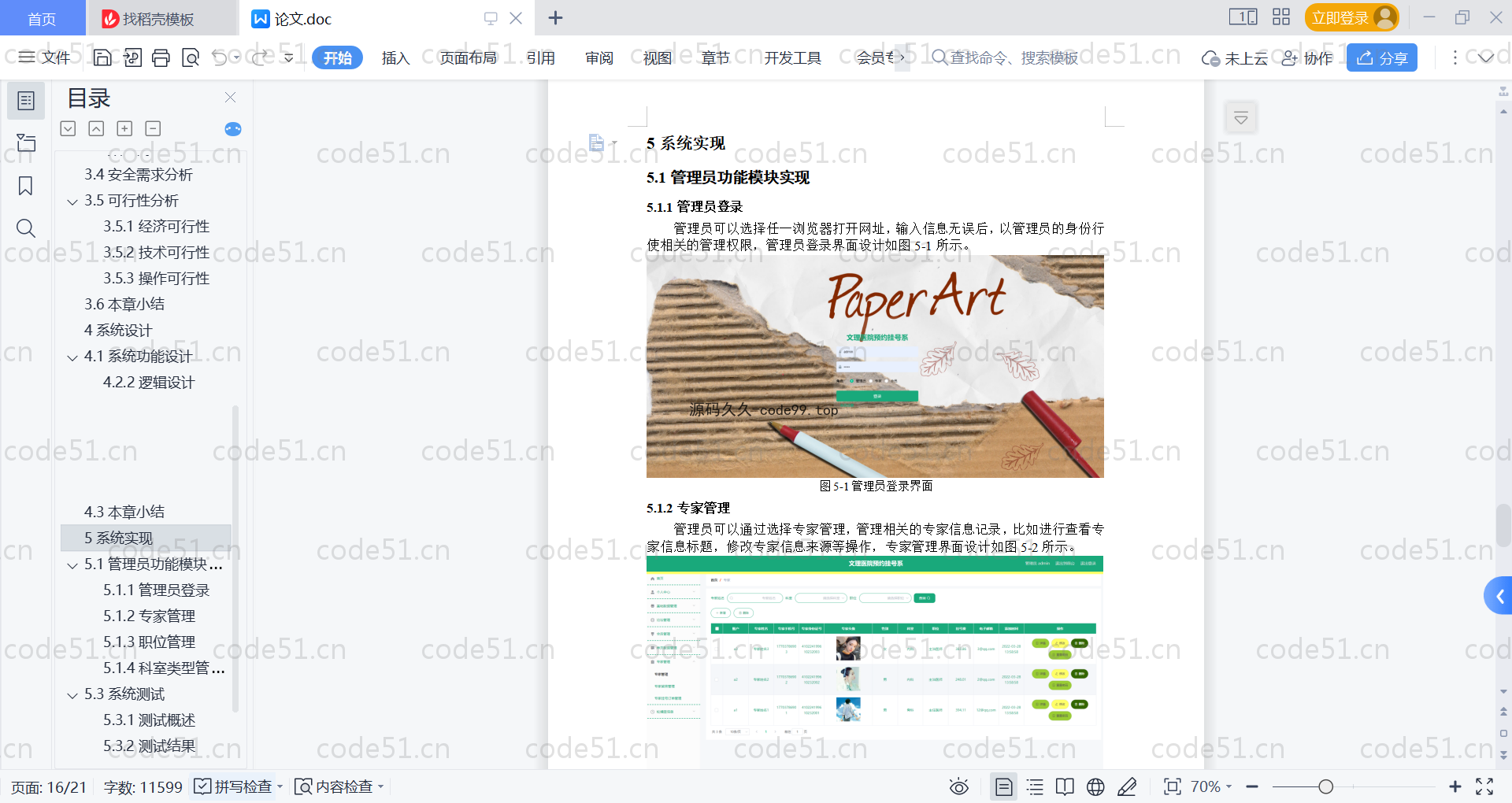Select the 视图 ribbon tab
This screenshot has width=1512, height=803.
[658, 57]
